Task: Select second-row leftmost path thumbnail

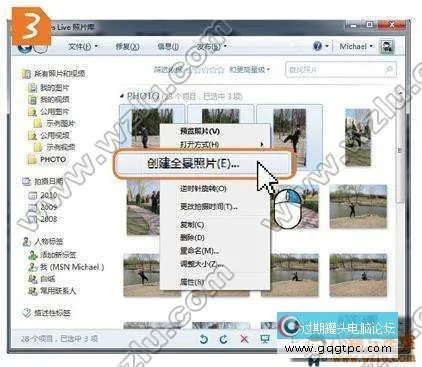Action: pos(143,207)
